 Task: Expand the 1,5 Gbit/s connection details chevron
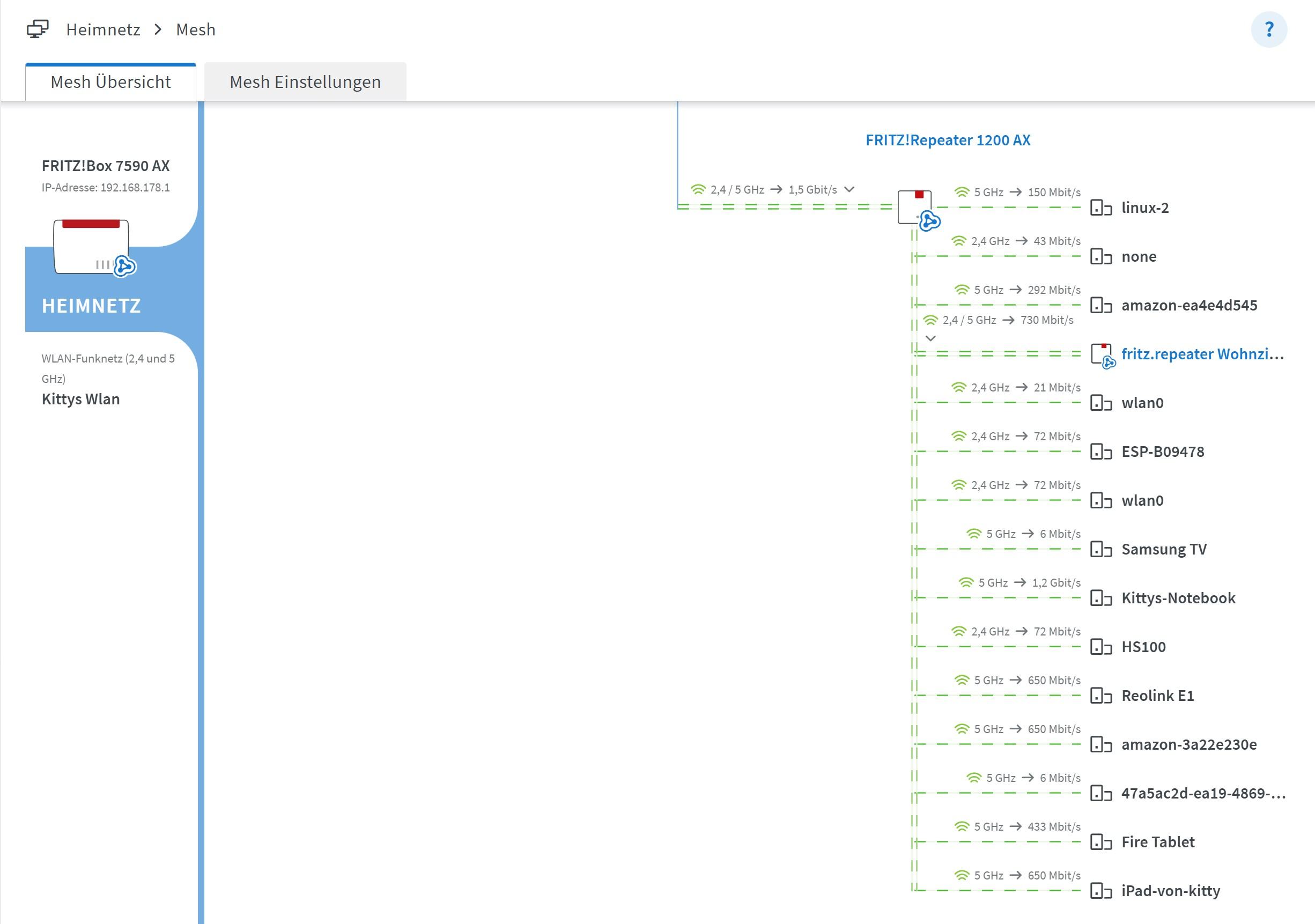(849, 190)
